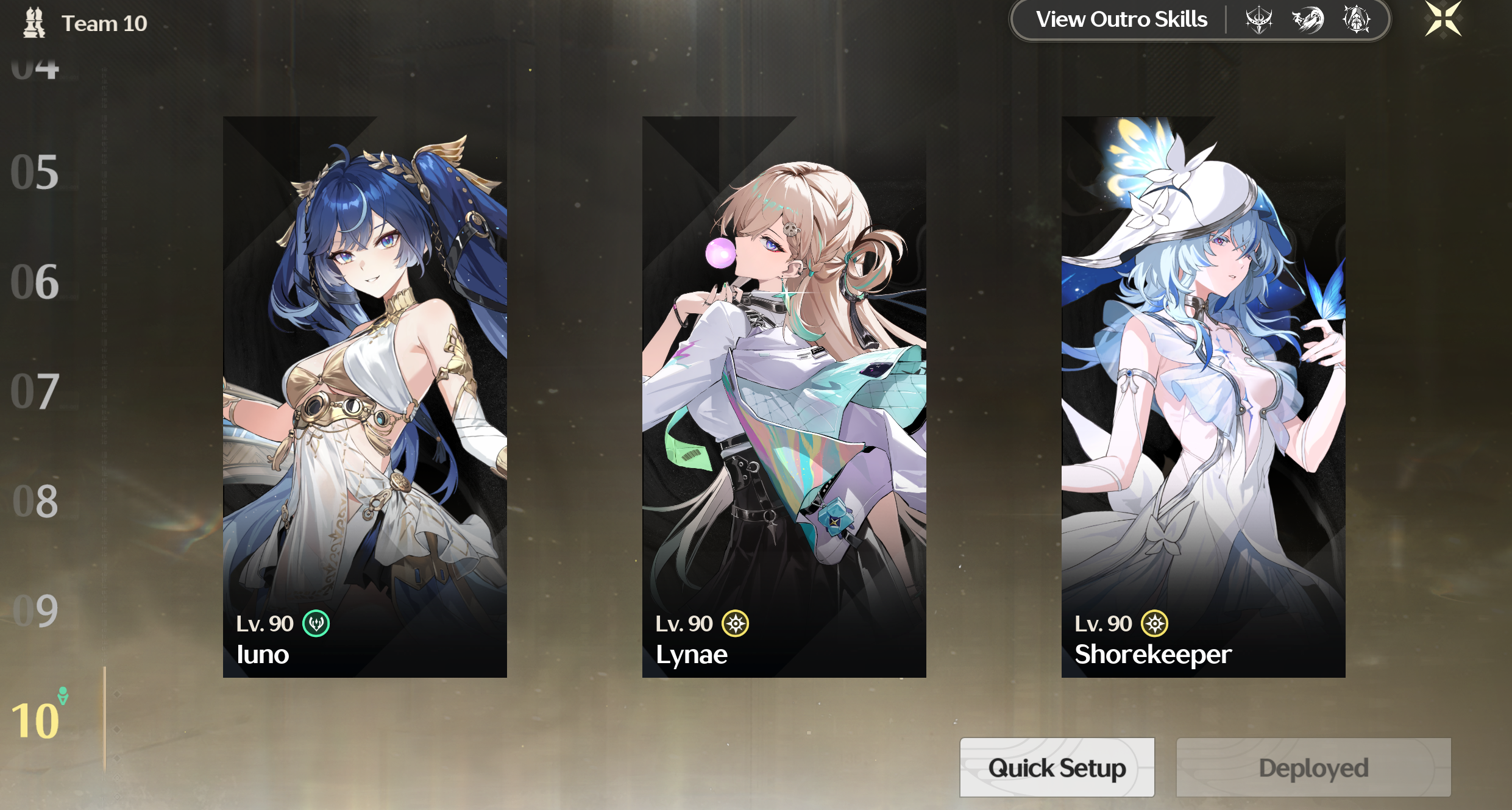
Task: Click the Deployed button
Action: tap(1313, 768)
